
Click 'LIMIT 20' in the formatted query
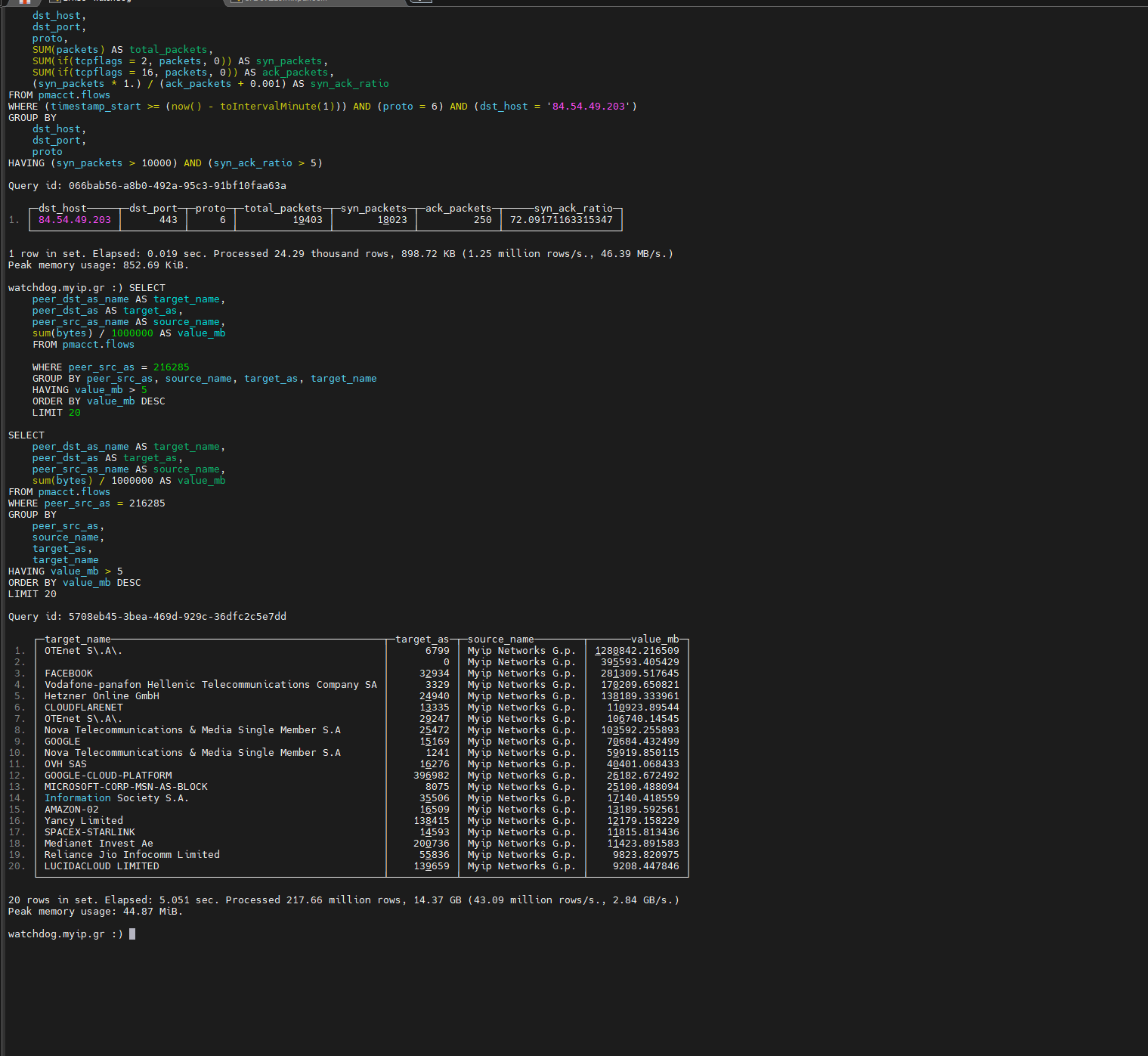click(x=32, y=594)
